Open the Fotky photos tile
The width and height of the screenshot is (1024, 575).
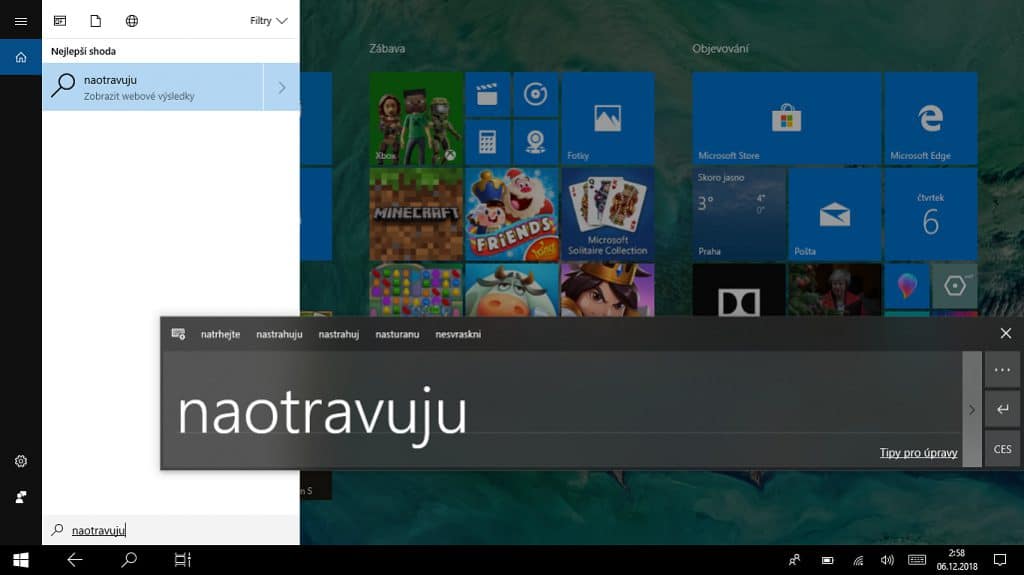coord(607,118)
